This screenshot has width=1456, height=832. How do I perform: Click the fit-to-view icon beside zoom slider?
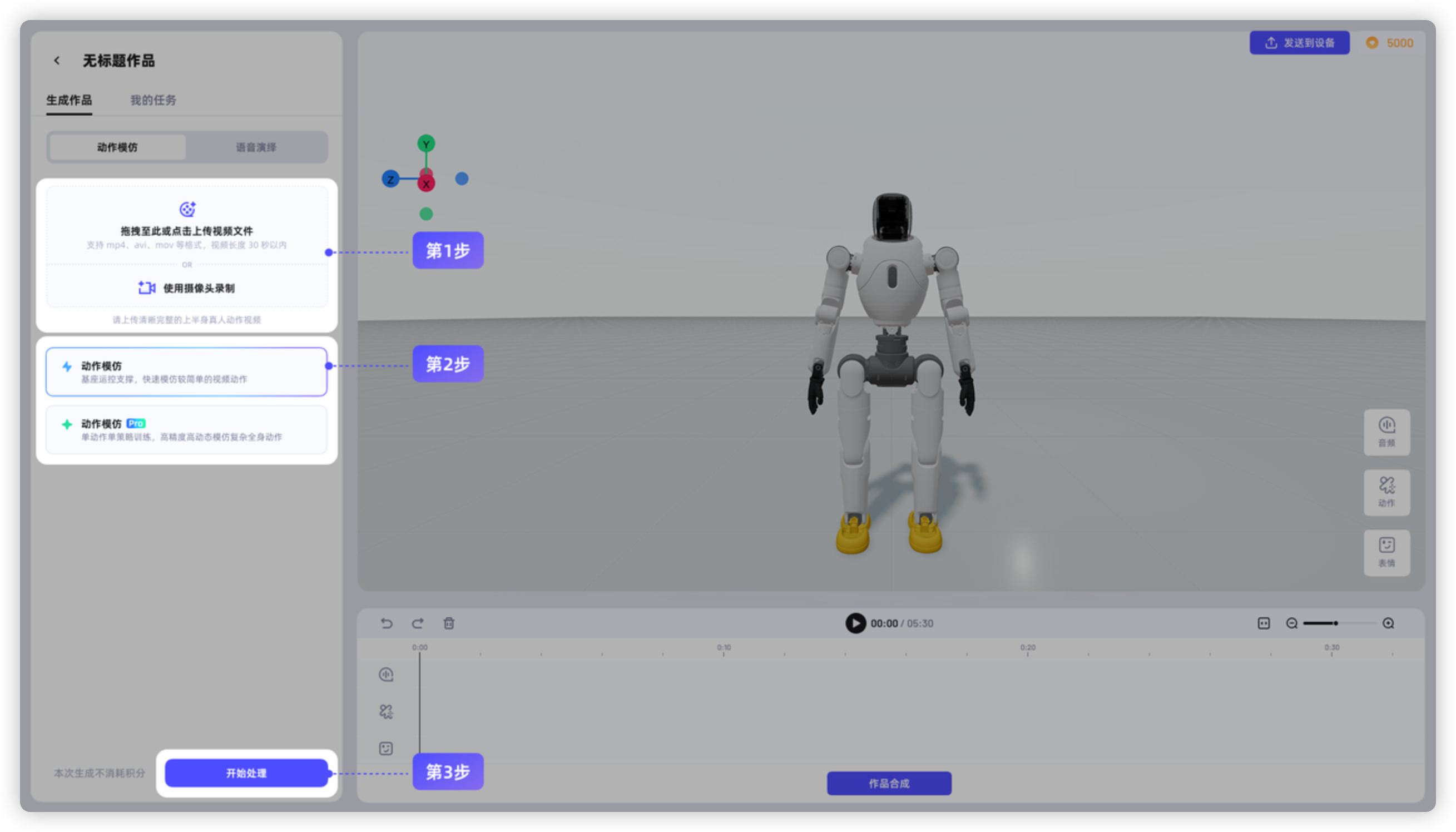click(1264, 623)
